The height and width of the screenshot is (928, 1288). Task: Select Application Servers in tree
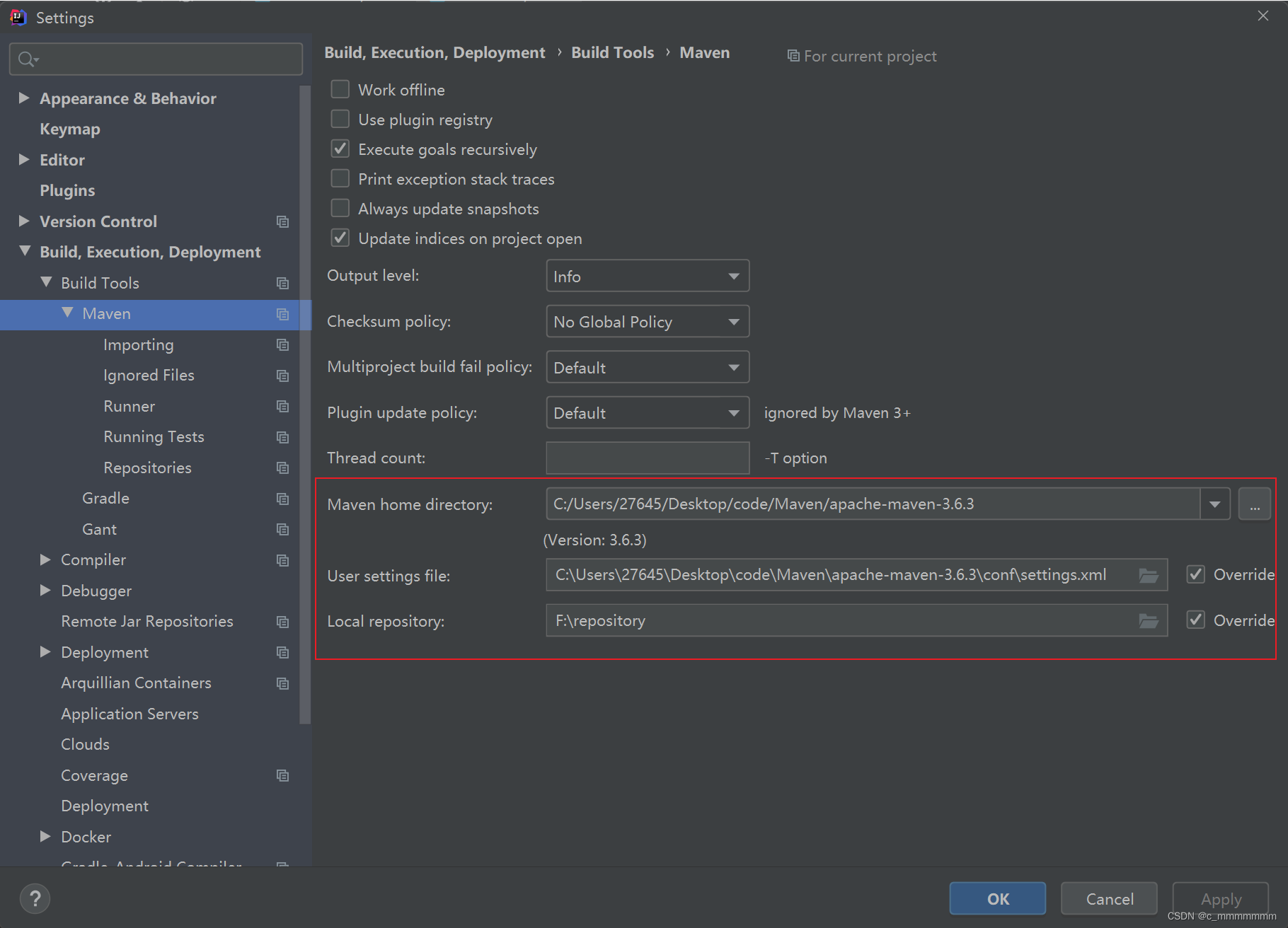(130, 714)
